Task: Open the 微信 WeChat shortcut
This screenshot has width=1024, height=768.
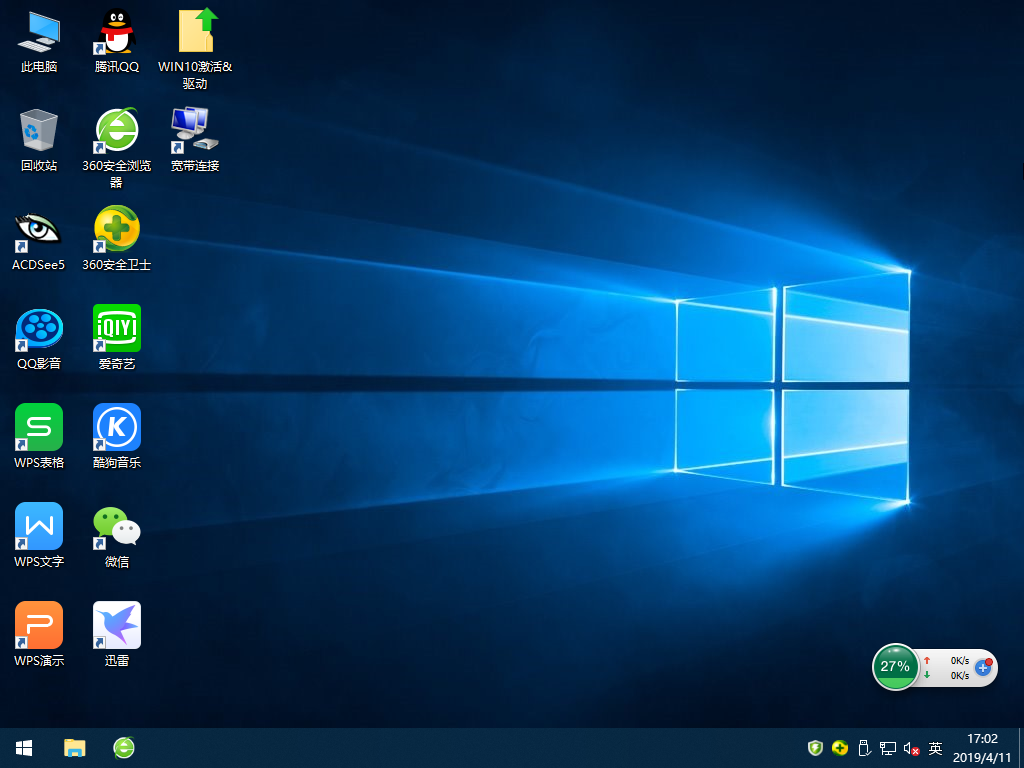Action: click(117, 527)
